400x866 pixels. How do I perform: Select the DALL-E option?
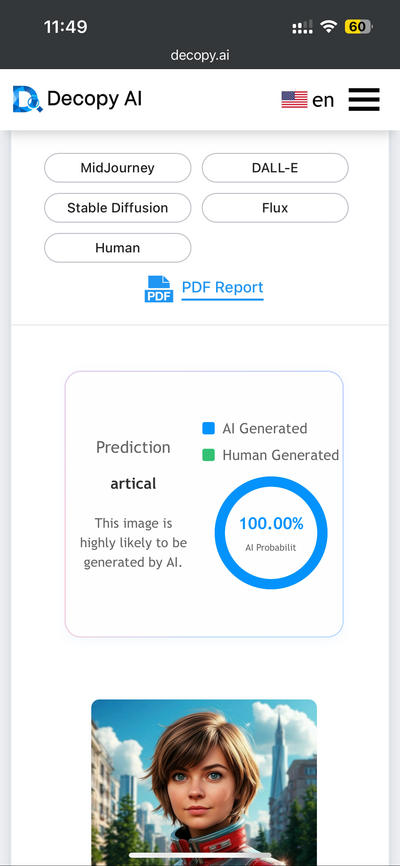(275, 168)
